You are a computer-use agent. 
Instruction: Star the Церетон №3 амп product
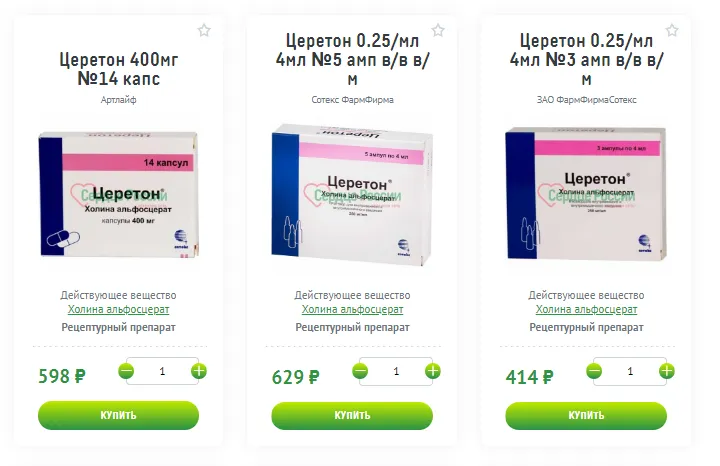[x=672, y=31]
